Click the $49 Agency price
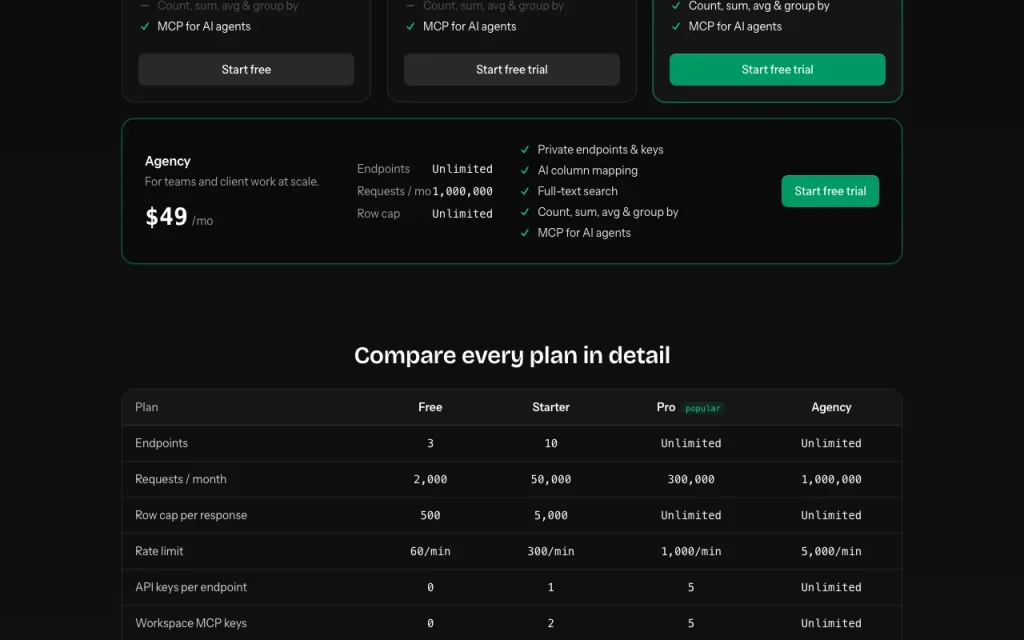Screen dimensions: 1024x640 click(x=166, y=217)
